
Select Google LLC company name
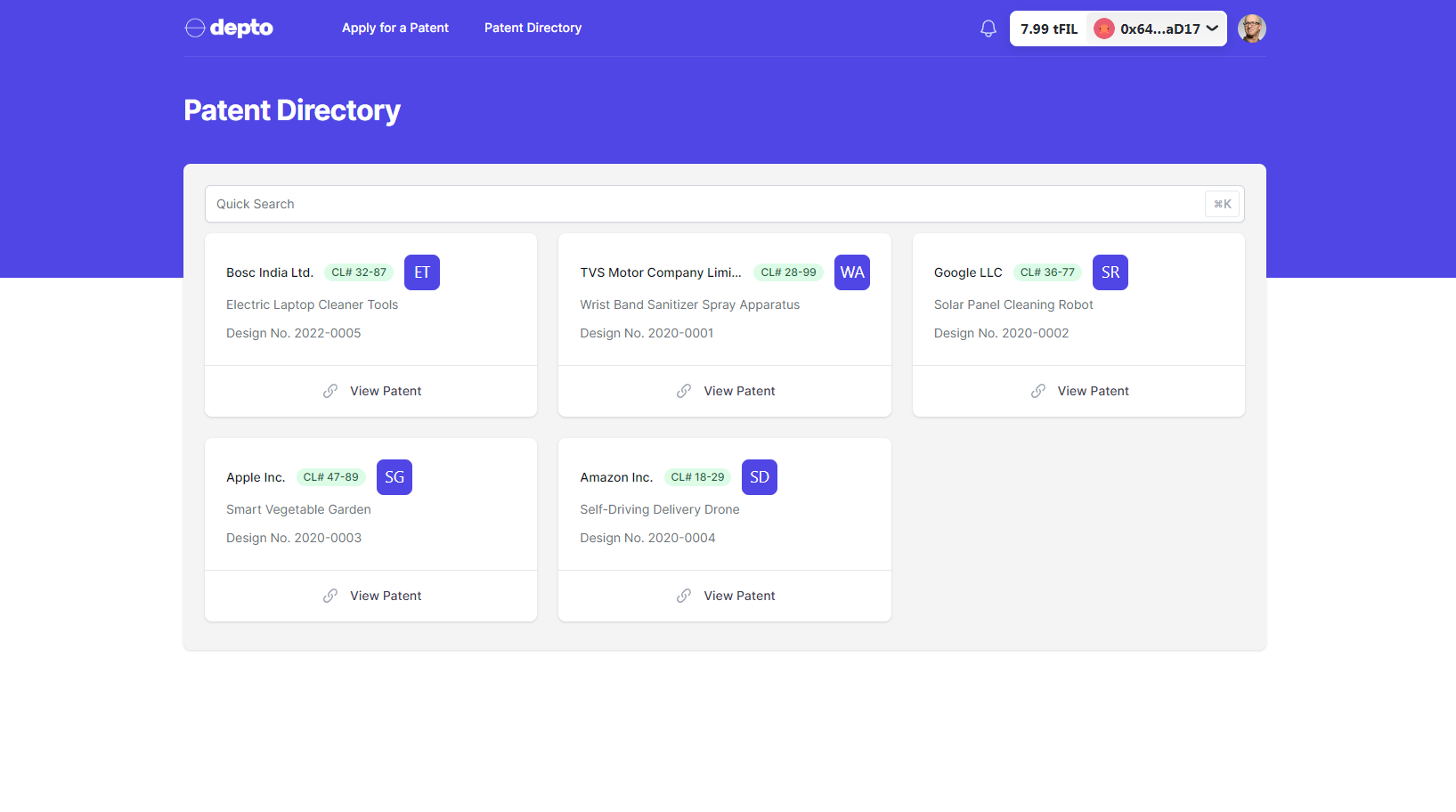pyautogui.click(x=968, y=272)
